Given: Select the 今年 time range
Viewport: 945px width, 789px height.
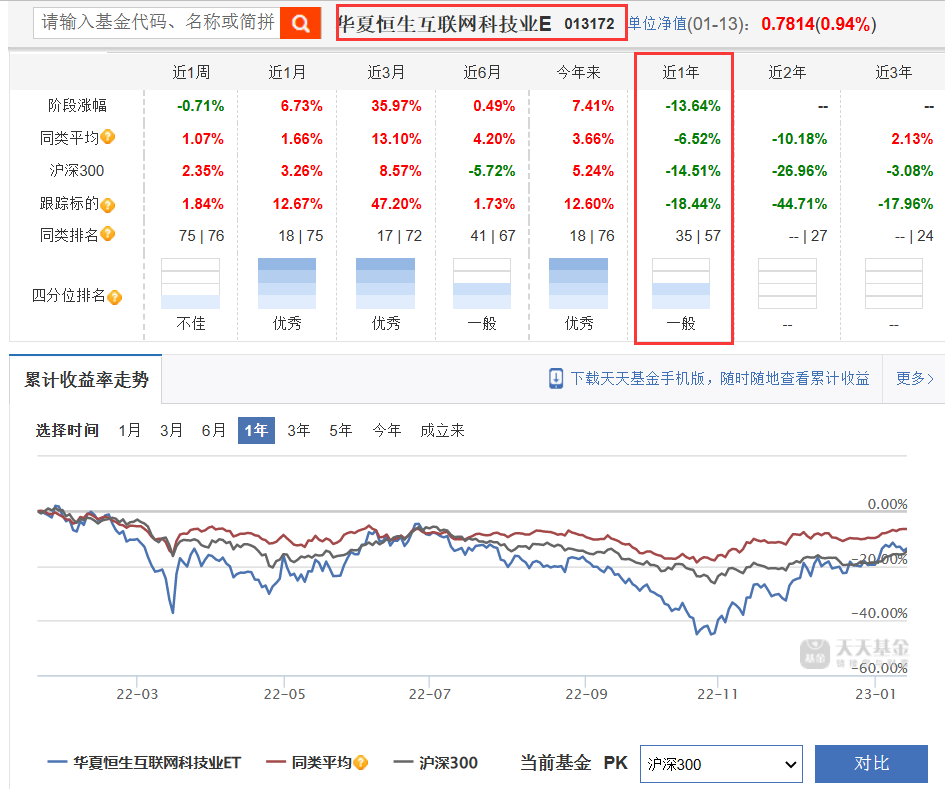Looking at the screenshot, I should coord(386,430).
